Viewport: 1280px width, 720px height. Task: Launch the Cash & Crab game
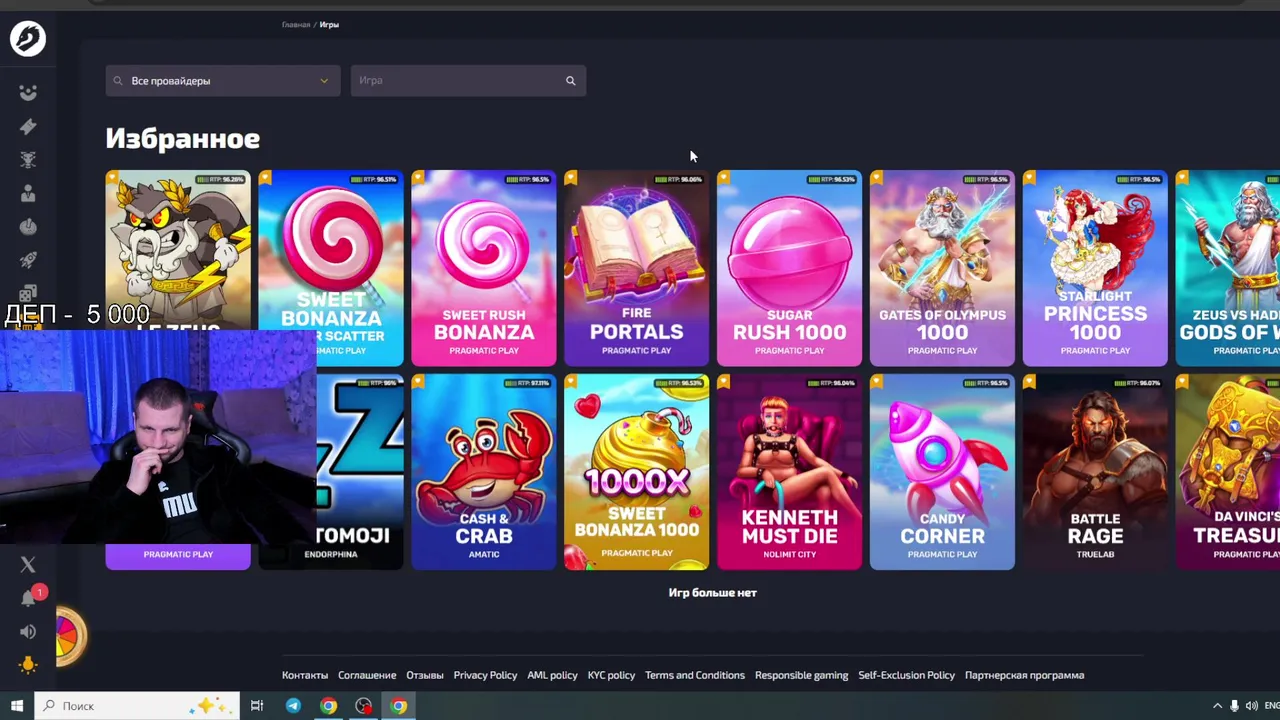(x=484, y=472)
